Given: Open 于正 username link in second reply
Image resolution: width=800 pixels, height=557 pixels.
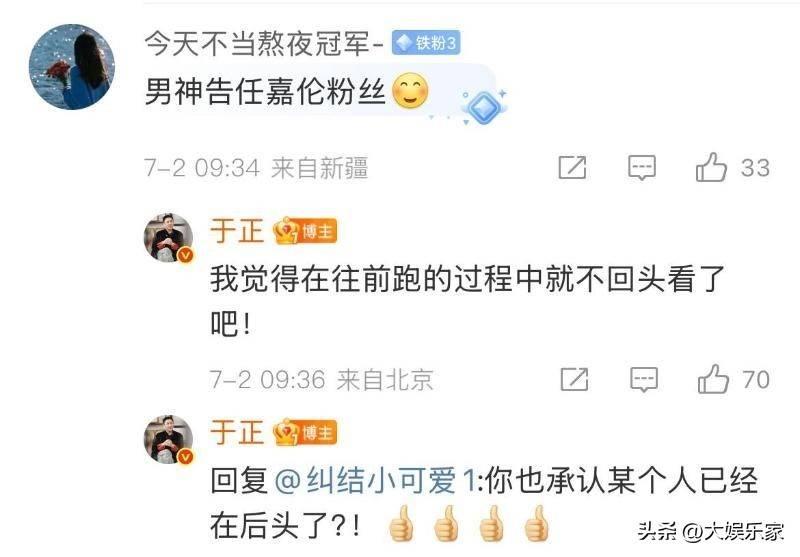Looking at the screenshot, I should tap(237, 433).
